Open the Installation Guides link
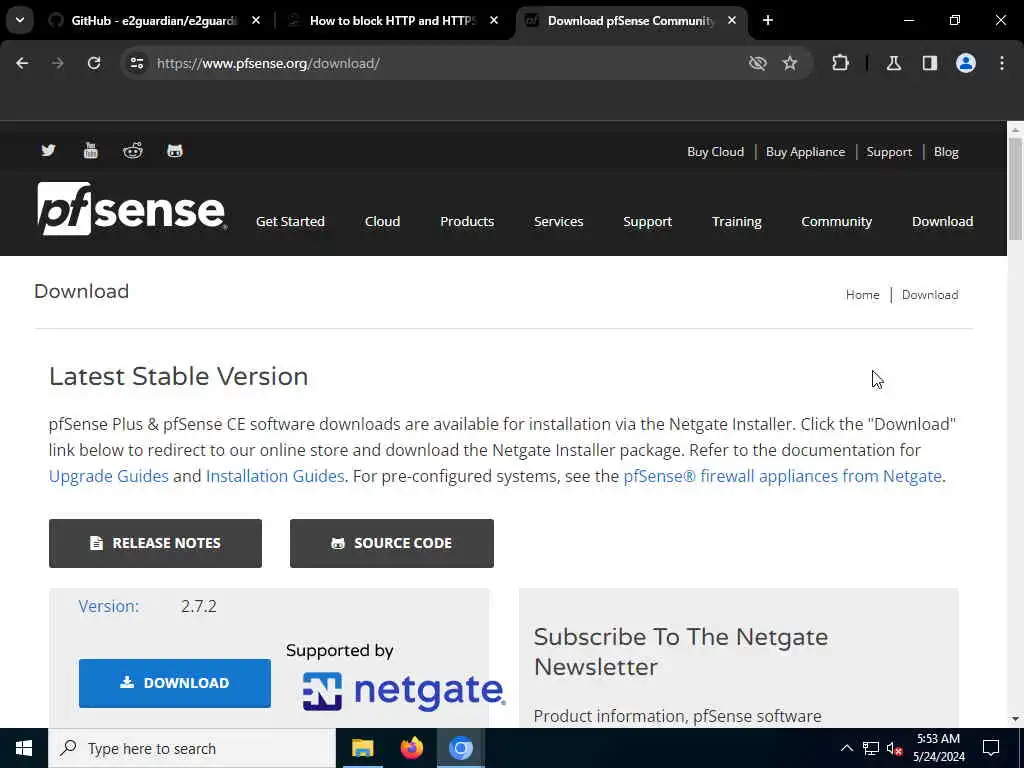Screen dimensions: 1024x768 [x=275, y=476]
